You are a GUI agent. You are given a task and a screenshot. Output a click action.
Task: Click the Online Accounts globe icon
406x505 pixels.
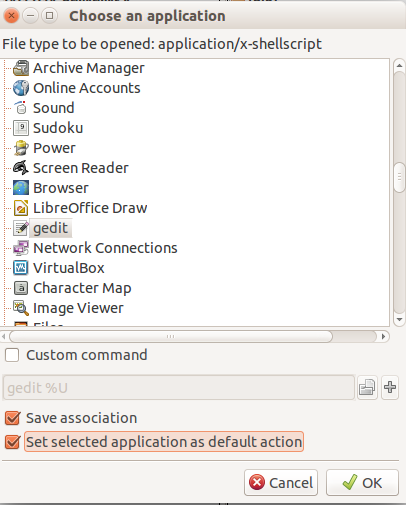click(21, 88)
